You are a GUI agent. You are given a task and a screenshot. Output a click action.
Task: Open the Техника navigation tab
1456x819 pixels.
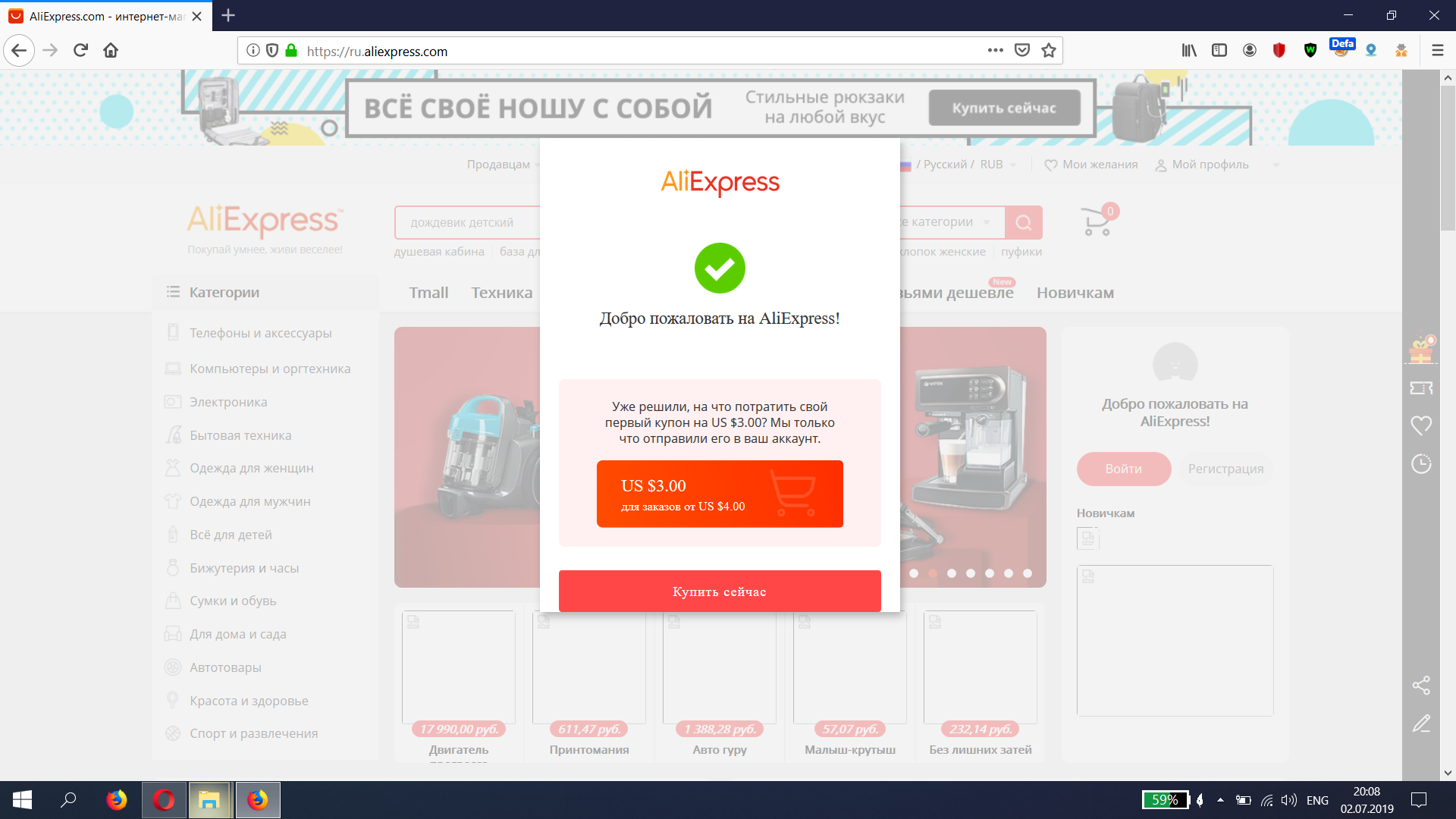coord(501,293)
